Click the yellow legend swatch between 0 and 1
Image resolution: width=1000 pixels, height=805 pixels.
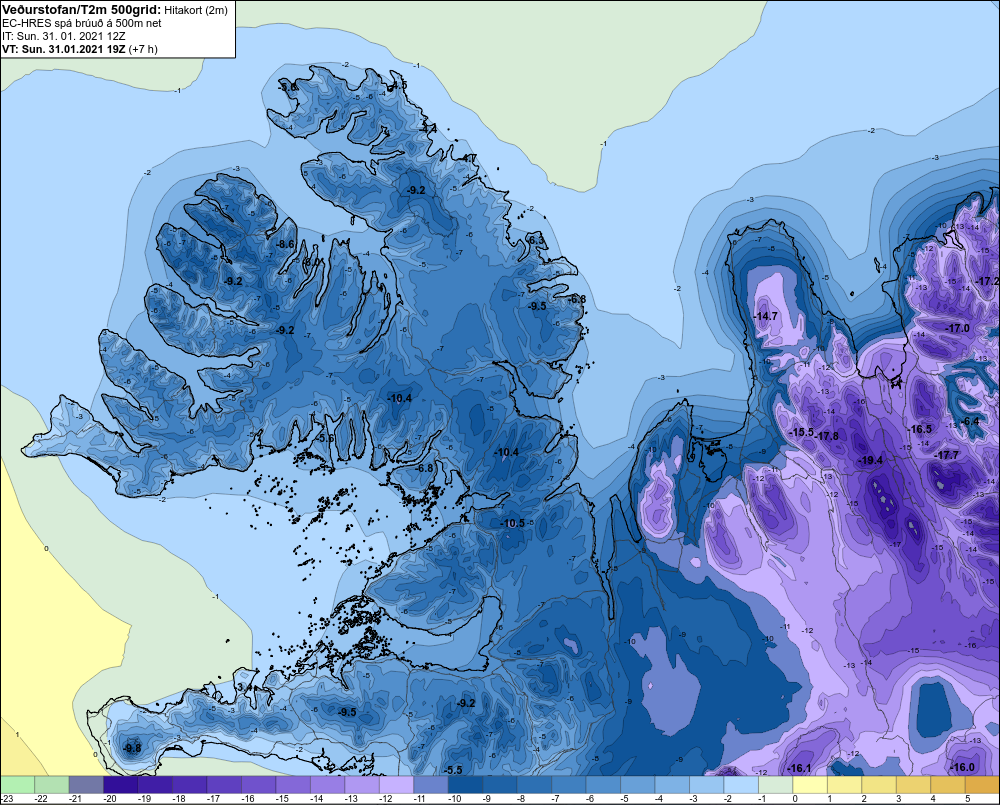(x=809, y=784)
